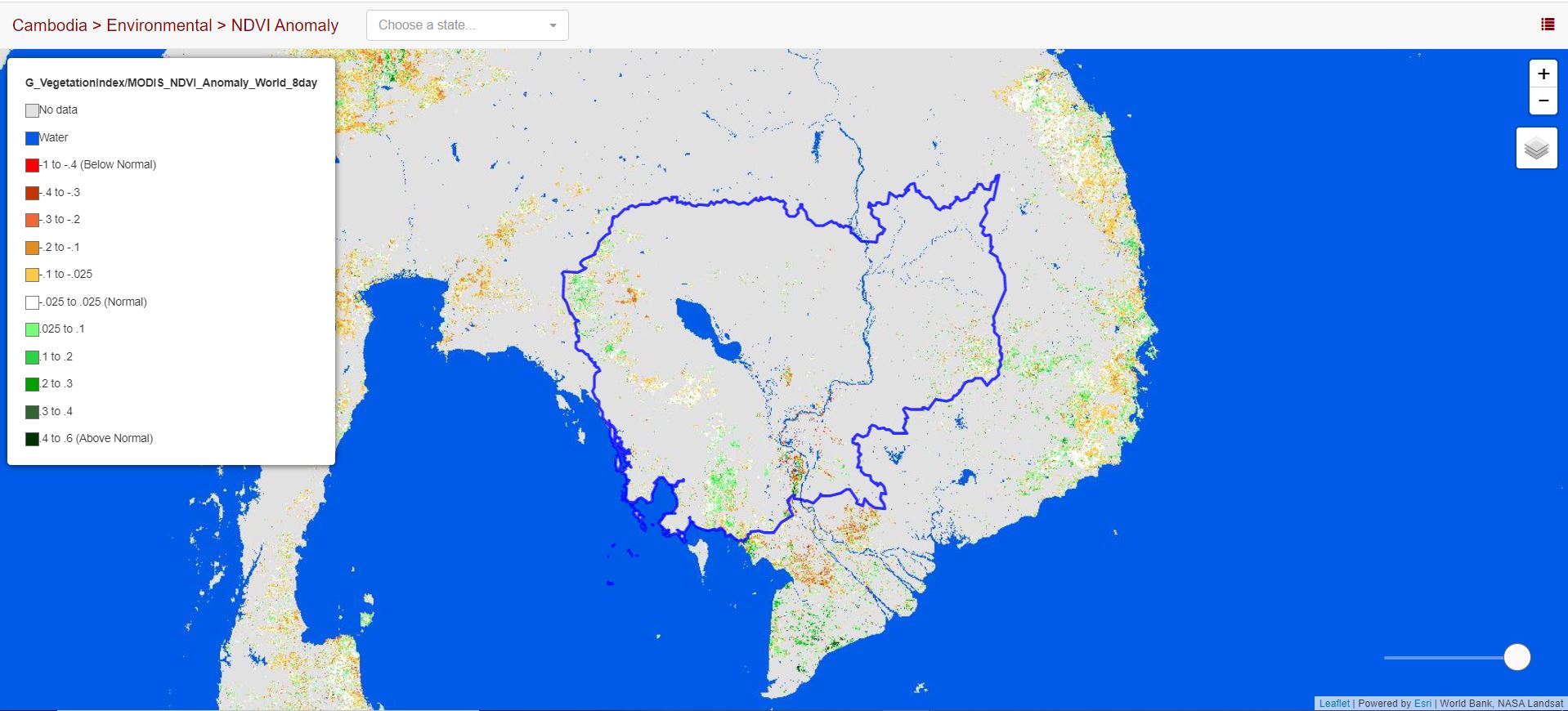Click the .1 to .2 green swatch

pyautogui.click(x=32, y=357)
